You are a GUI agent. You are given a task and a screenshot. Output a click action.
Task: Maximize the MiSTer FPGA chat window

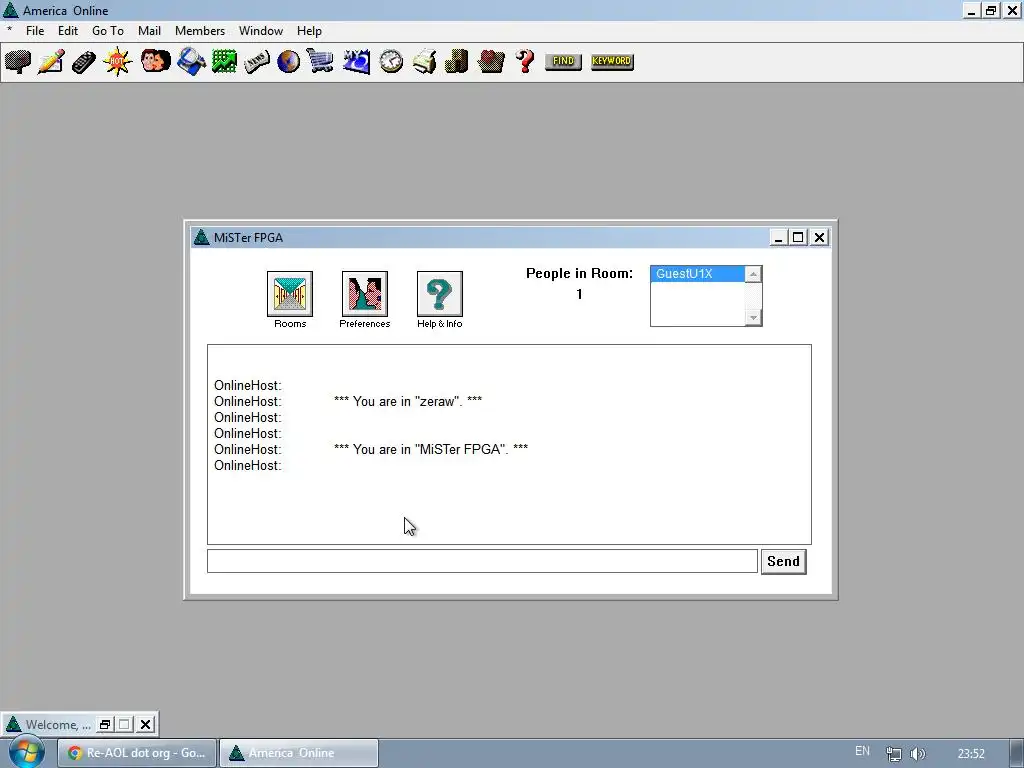(798, 237)
